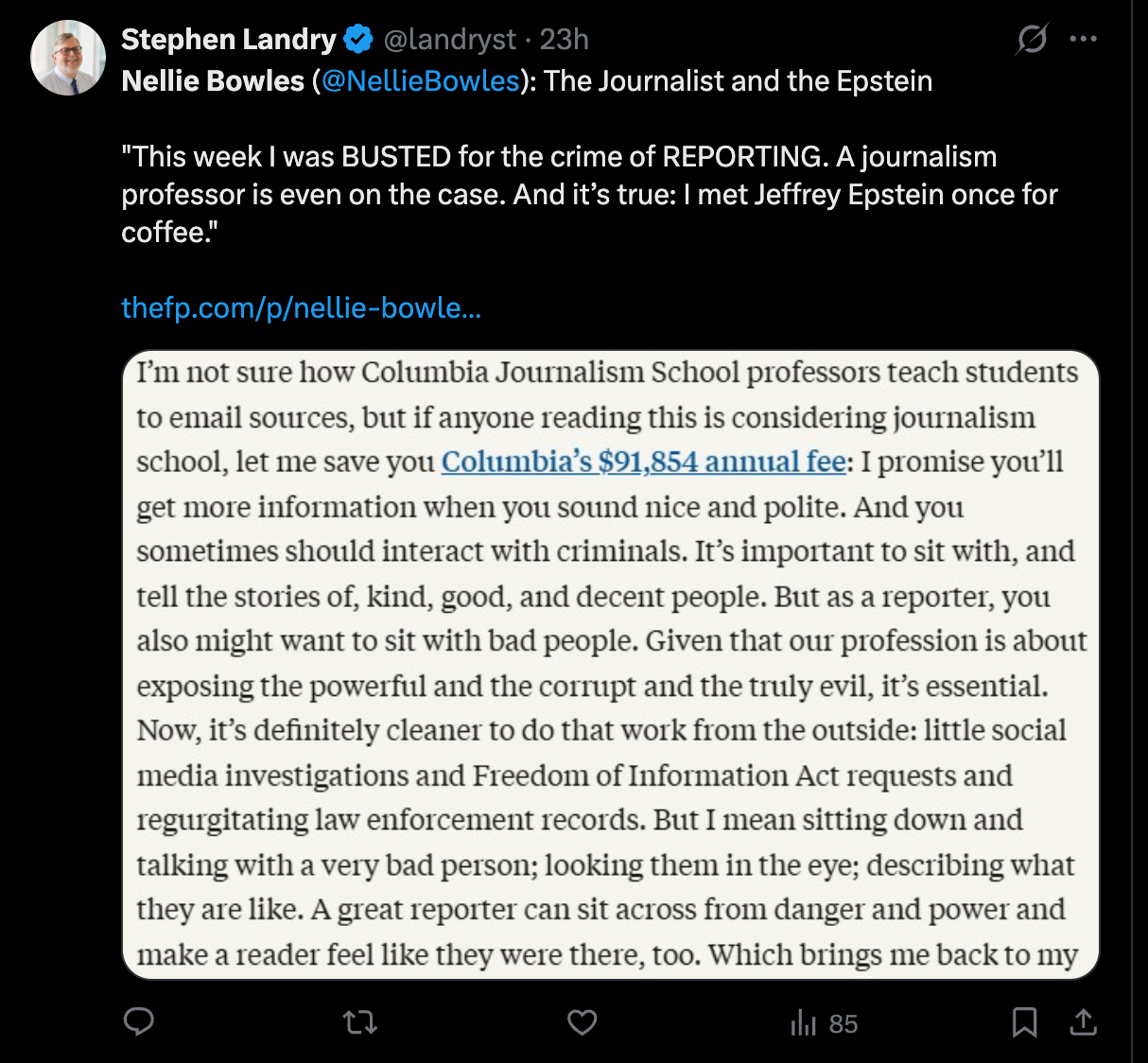Open the @landryst handle link
This screenshot has height=1063, width=1148.
pos(449,40)
